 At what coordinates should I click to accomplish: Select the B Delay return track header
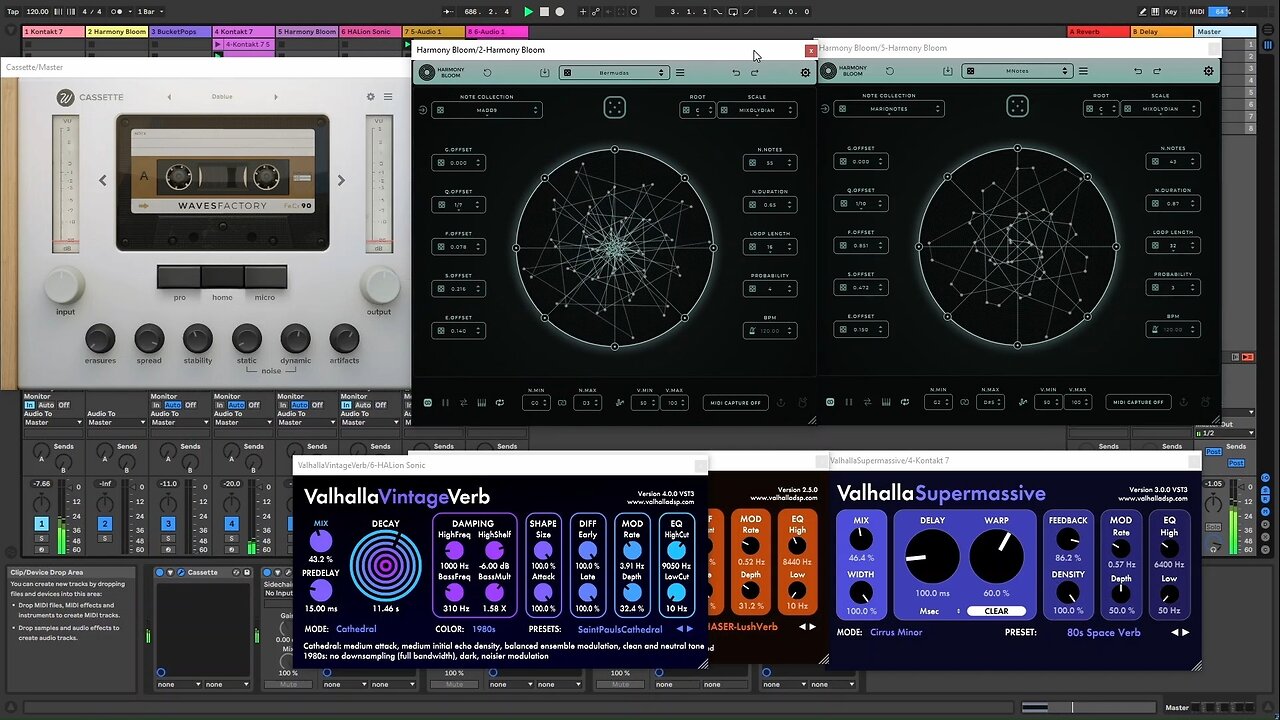coord(1161,32)
